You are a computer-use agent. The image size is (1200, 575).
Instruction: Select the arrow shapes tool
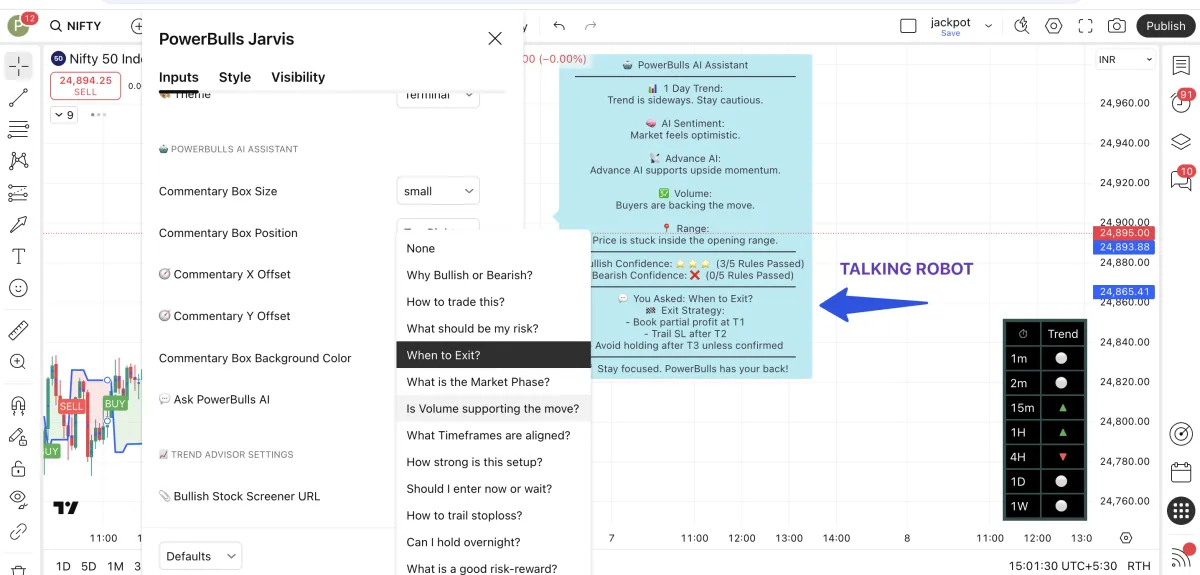pos(18,224)
